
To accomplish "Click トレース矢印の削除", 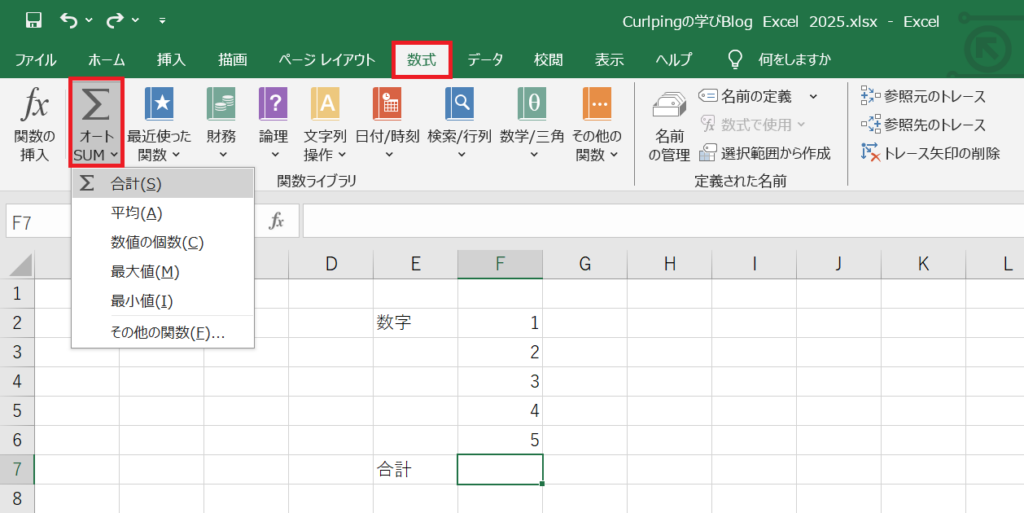I will (931, 153).
